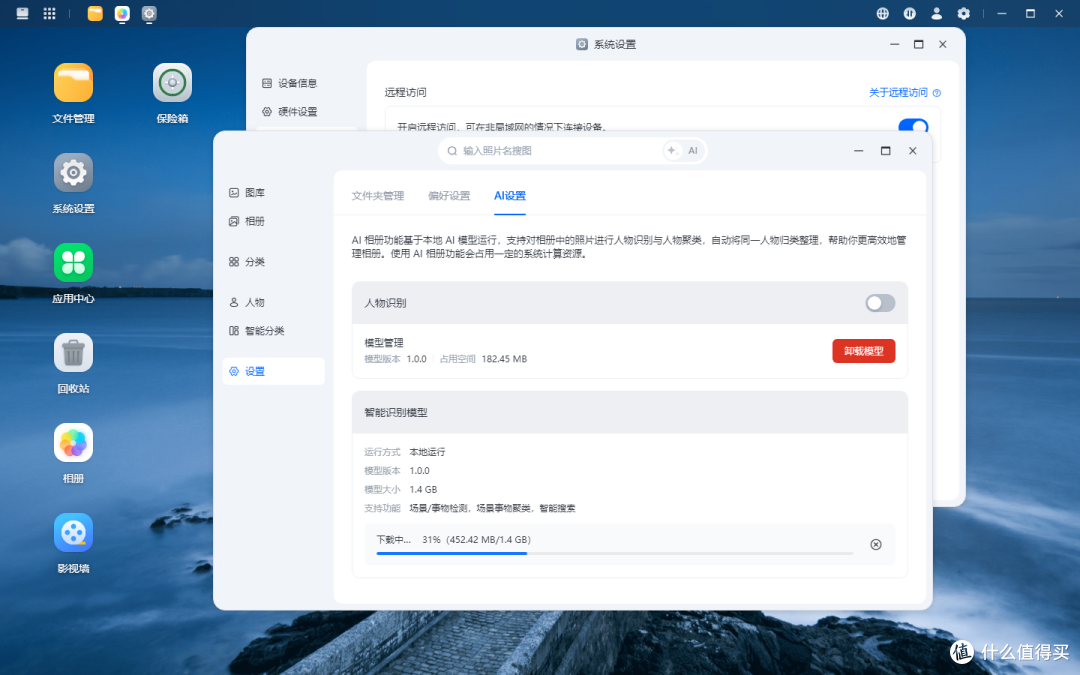
Task: Click the 本地运行 run mode value
Action: point(427,452)
